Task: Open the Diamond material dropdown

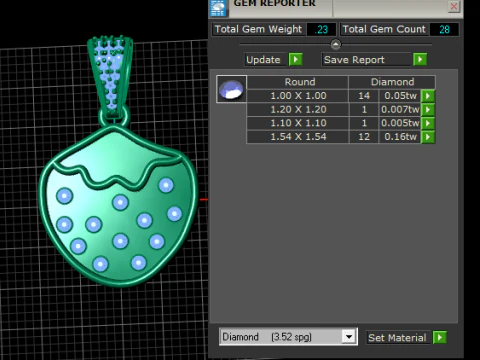Action: 349,337
